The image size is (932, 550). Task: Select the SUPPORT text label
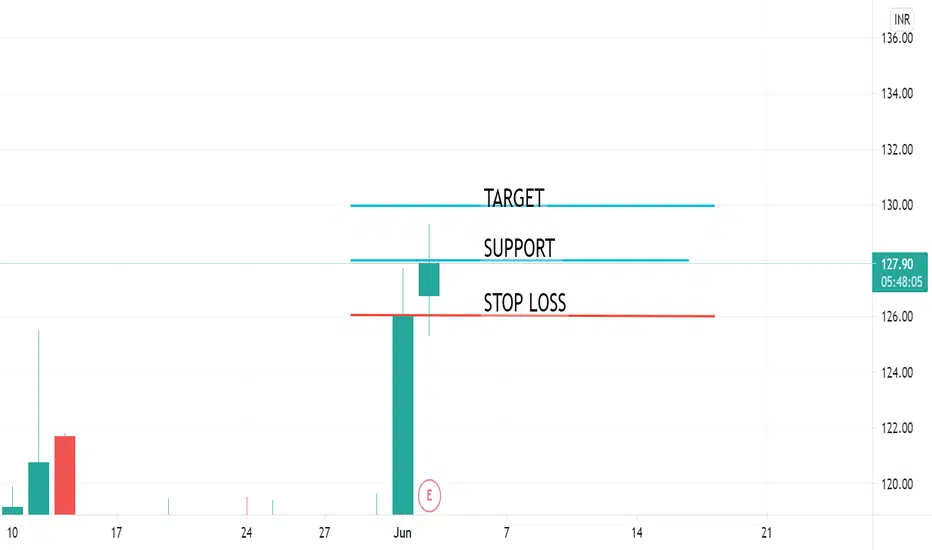[519, 248]
